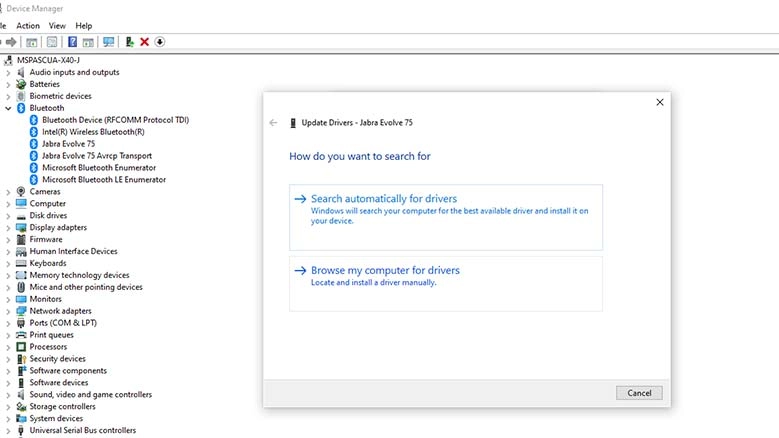Expand the Universal Serial Bus controllers node
Image resolution: width=779 pixels, height=438 pixels.
[x=8, y=431]
